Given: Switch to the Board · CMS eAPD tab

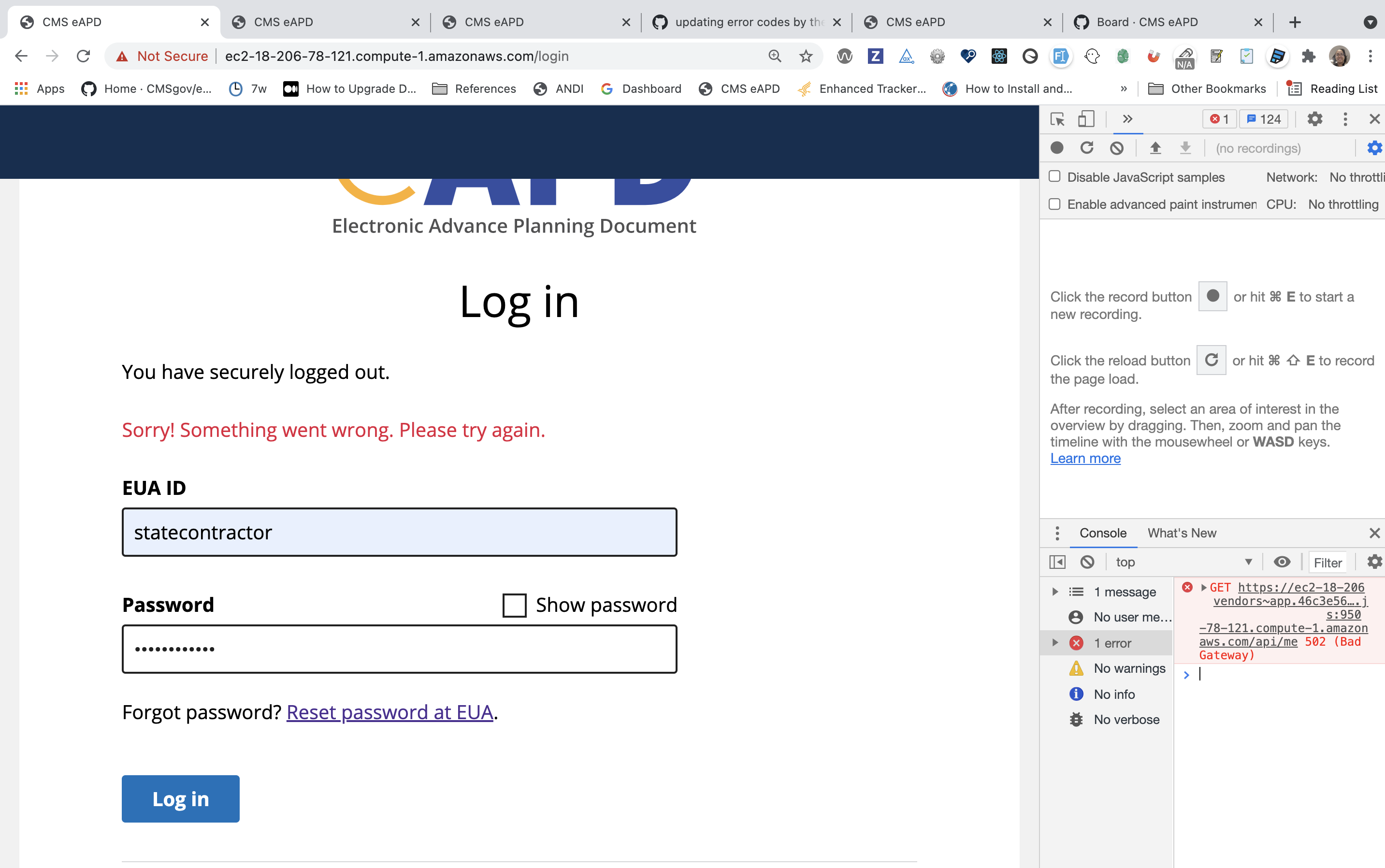Looking at the screenshot, I should 1168,22.
